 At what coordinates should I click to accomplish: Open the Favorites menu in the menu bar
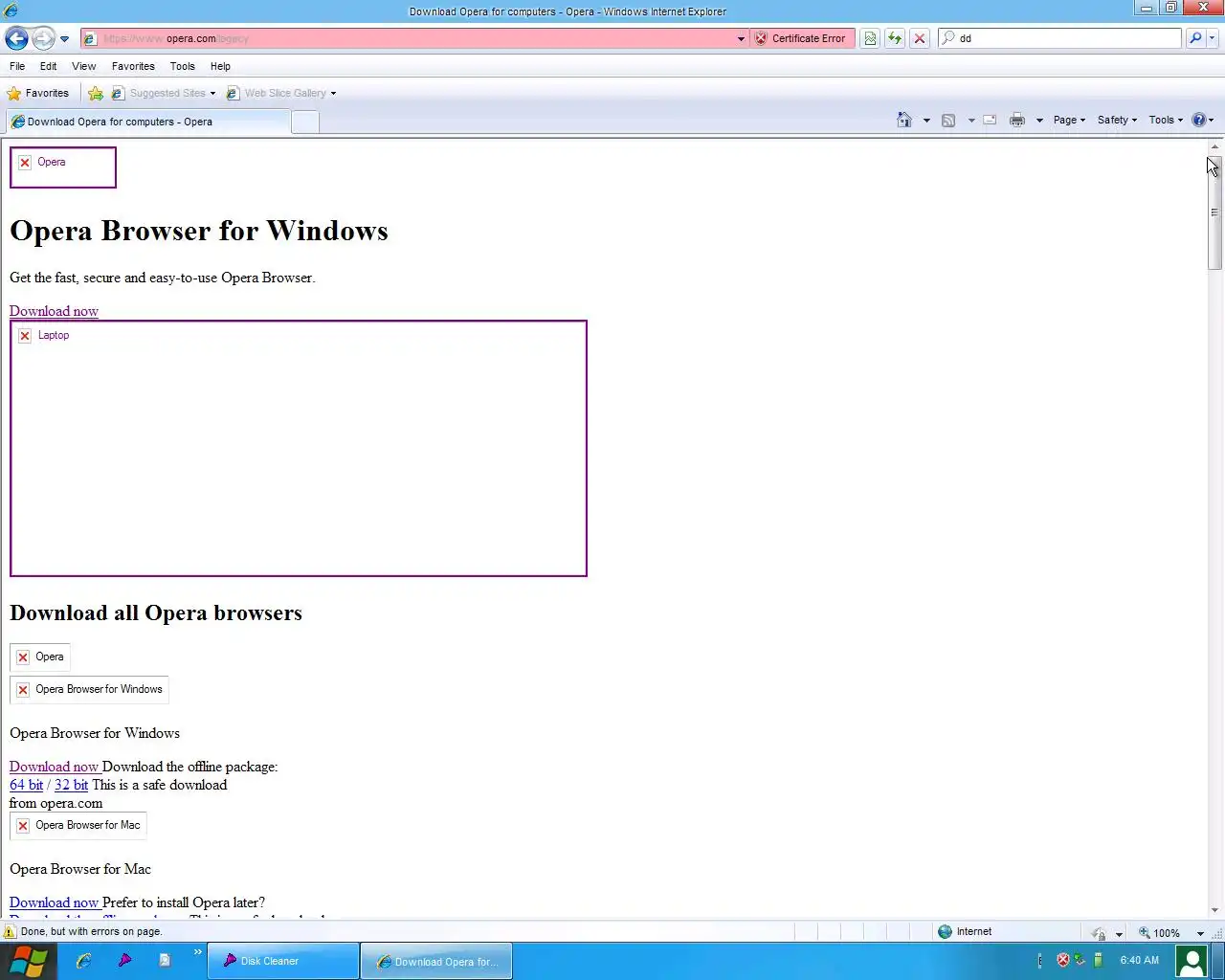(133, 66)
